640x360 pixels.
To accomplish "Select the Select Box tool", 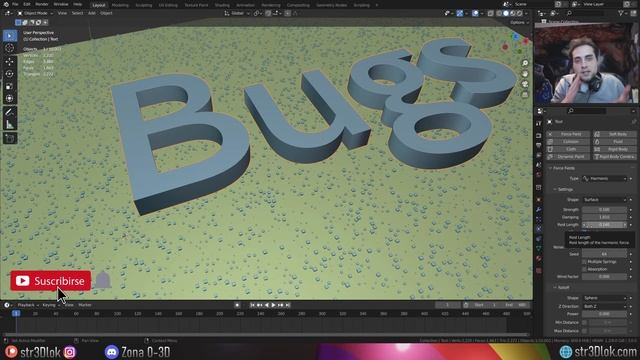I will 10,36.
